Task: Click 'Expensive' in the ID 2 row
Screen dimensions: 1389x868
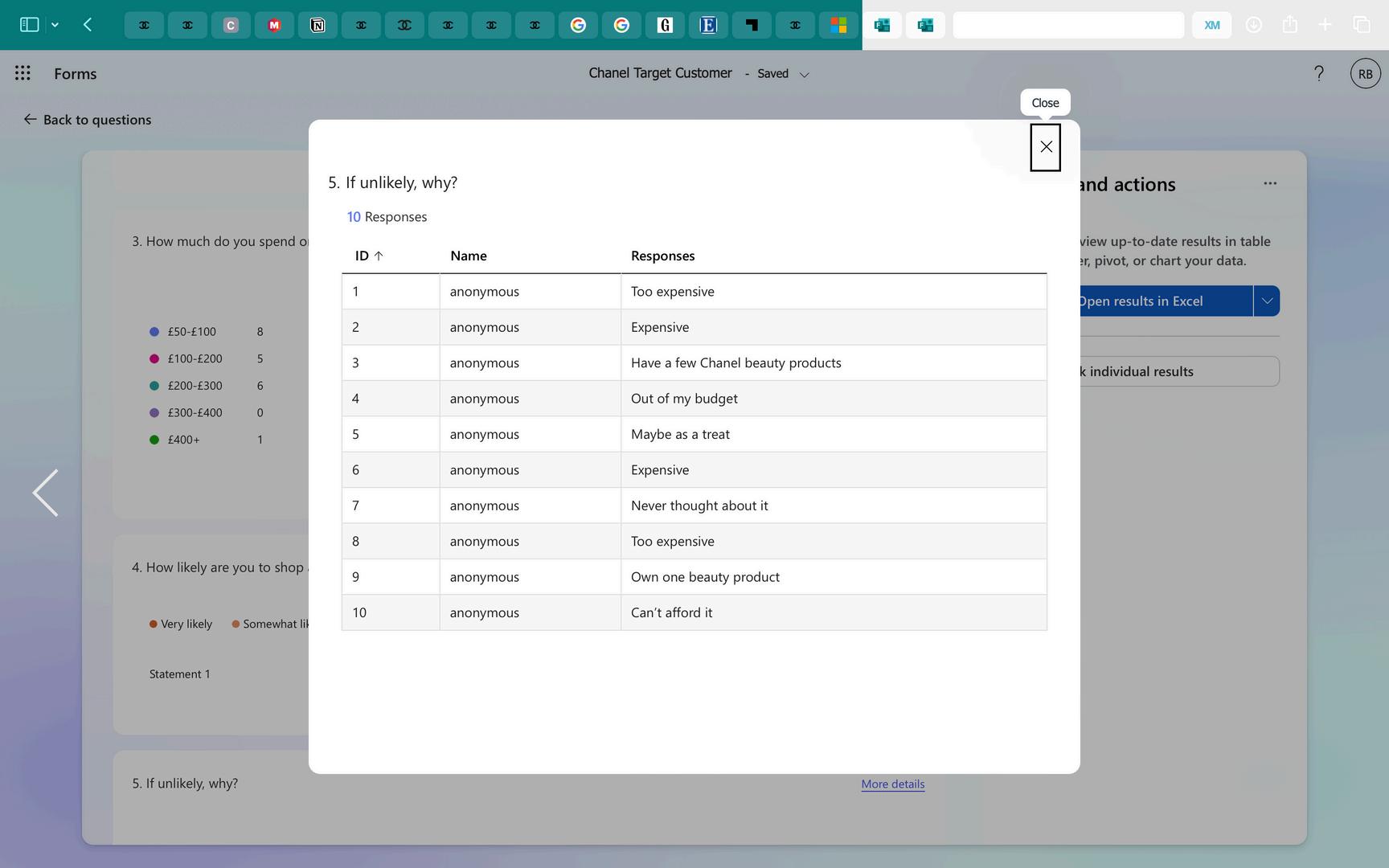Action: point(660,327)
